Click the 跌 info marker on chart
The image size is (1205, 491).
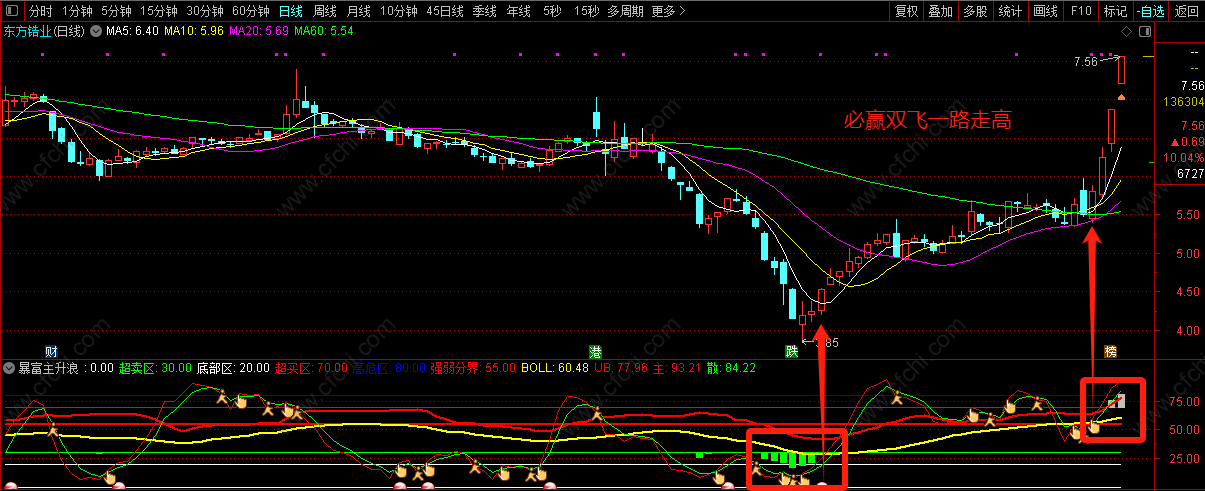click(791, 352)
